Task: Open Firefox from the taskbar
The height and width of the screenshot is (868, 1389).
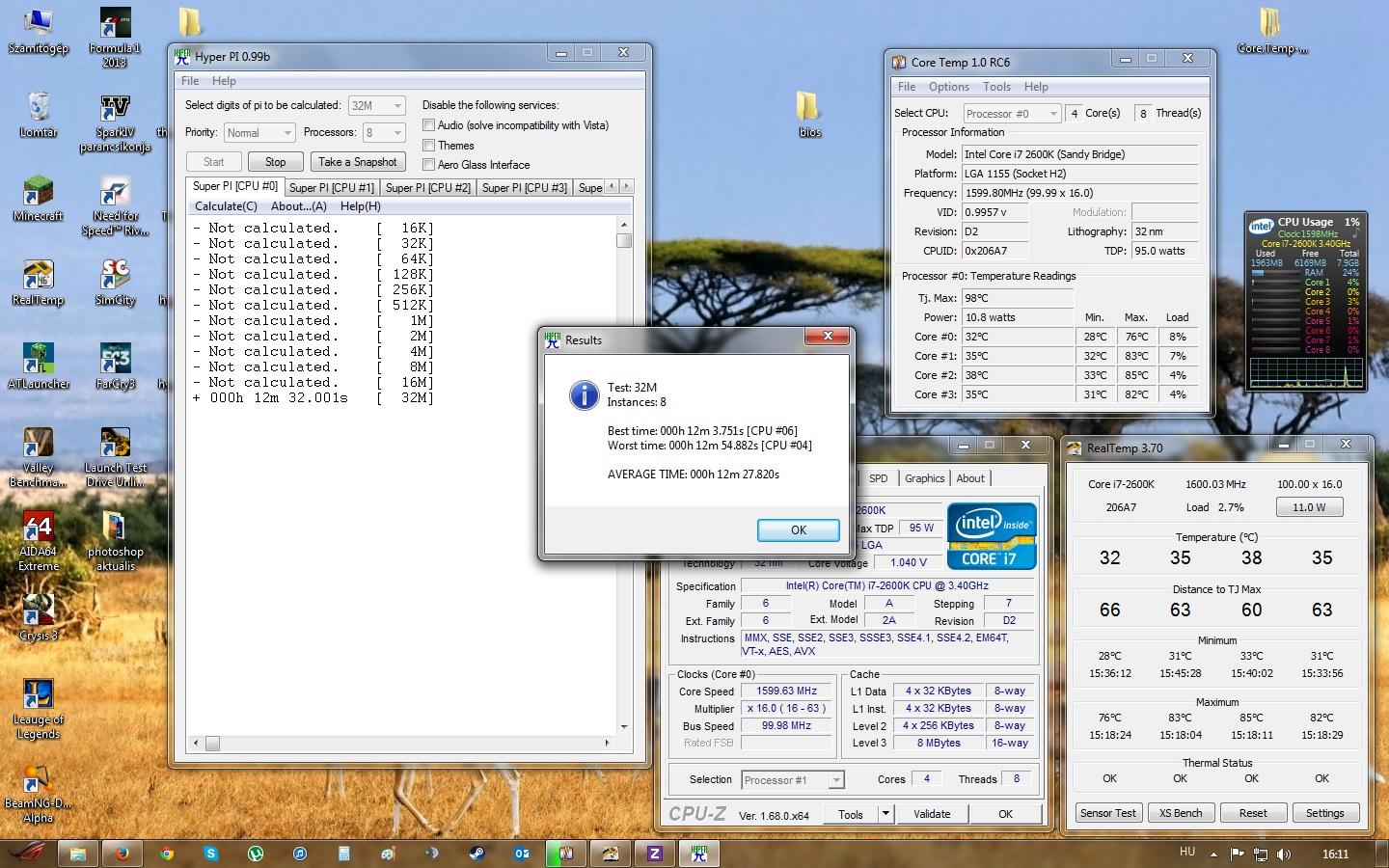Action: click(123, 854)
